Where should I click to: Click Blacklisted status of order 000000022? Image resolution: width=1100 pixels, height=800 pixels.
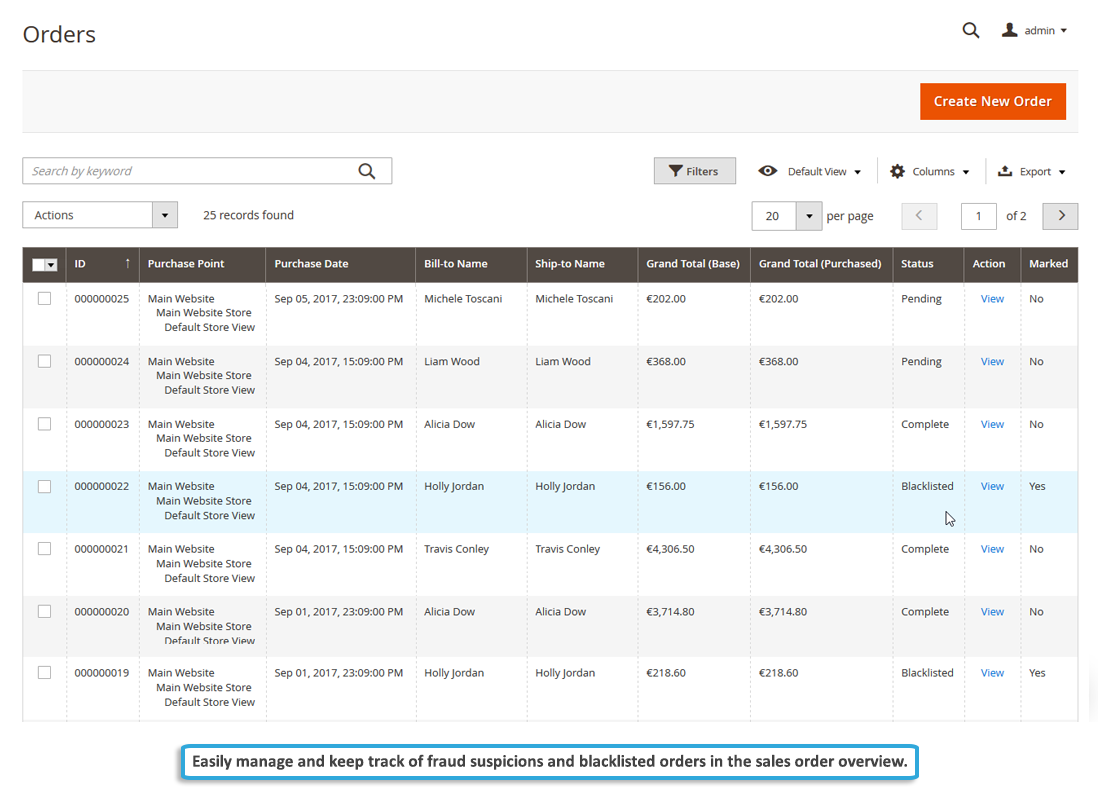point(927,486)
